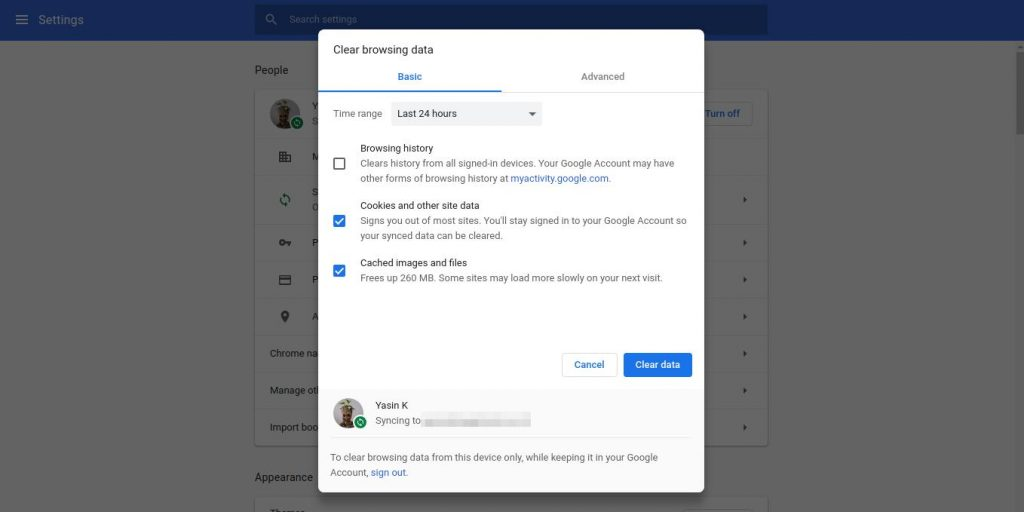Uncheck Cached images and files
This screenshot has height=512, width=1024.
tap(339, 270)
